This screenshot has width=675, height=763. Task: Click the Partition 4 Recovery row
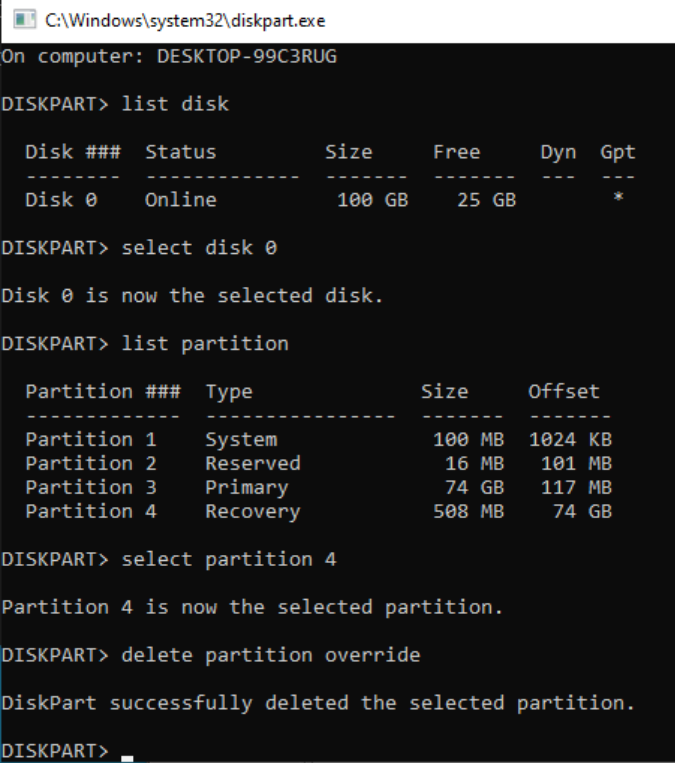pos(318,512)
